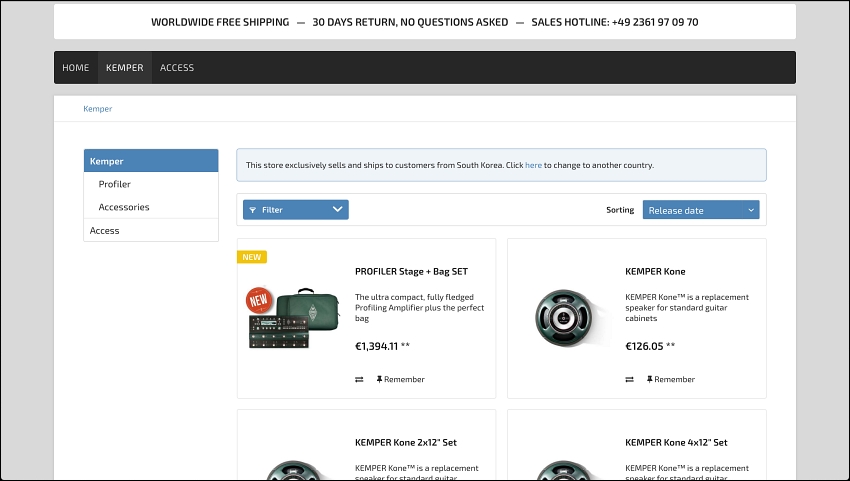Compare the PROFILER Stage + Bag SET

pyautogui.click(x=359, y=380)
